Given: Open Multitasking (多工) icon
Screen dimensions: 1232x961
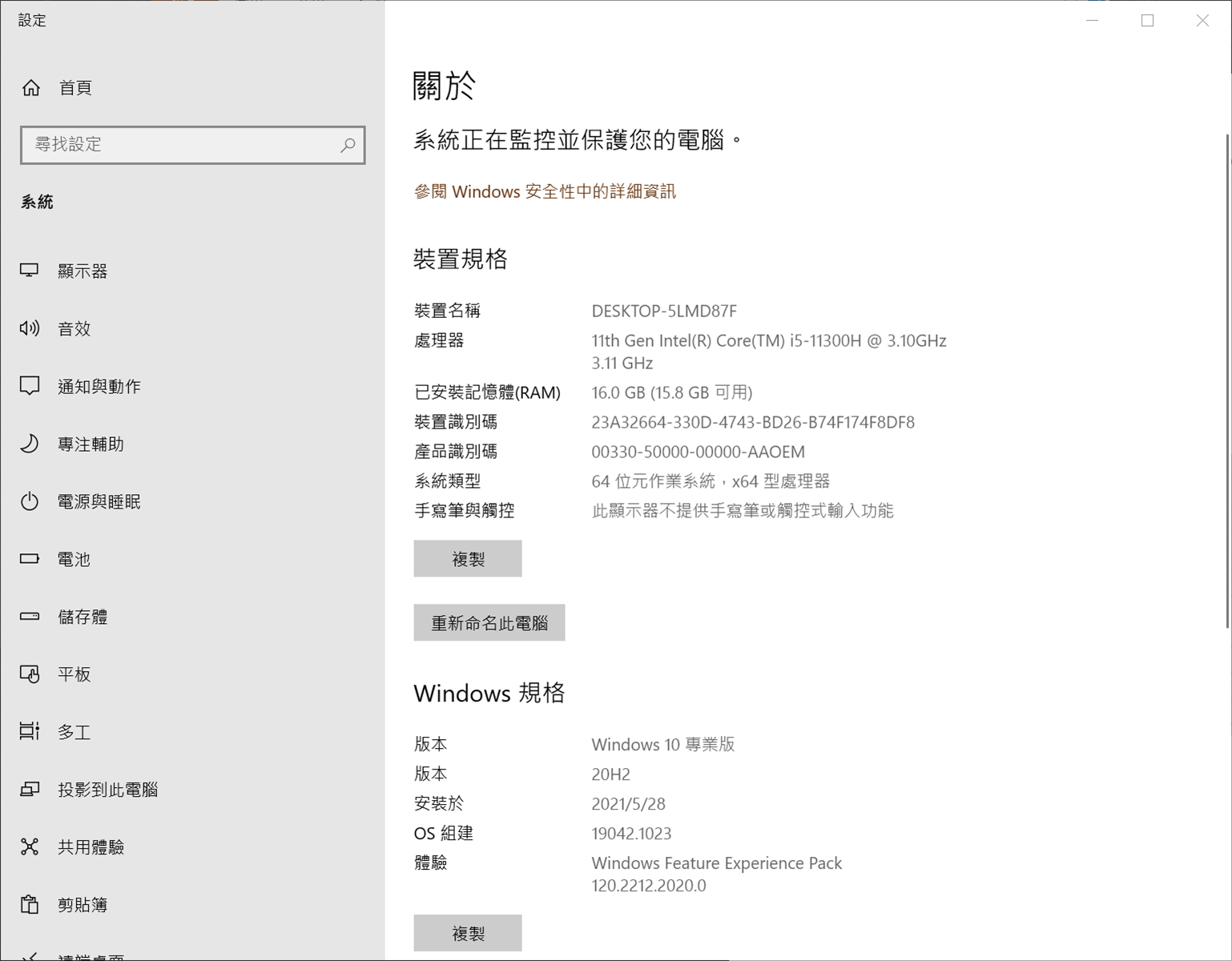Looking at the screenshot, I should coord(30,732).
